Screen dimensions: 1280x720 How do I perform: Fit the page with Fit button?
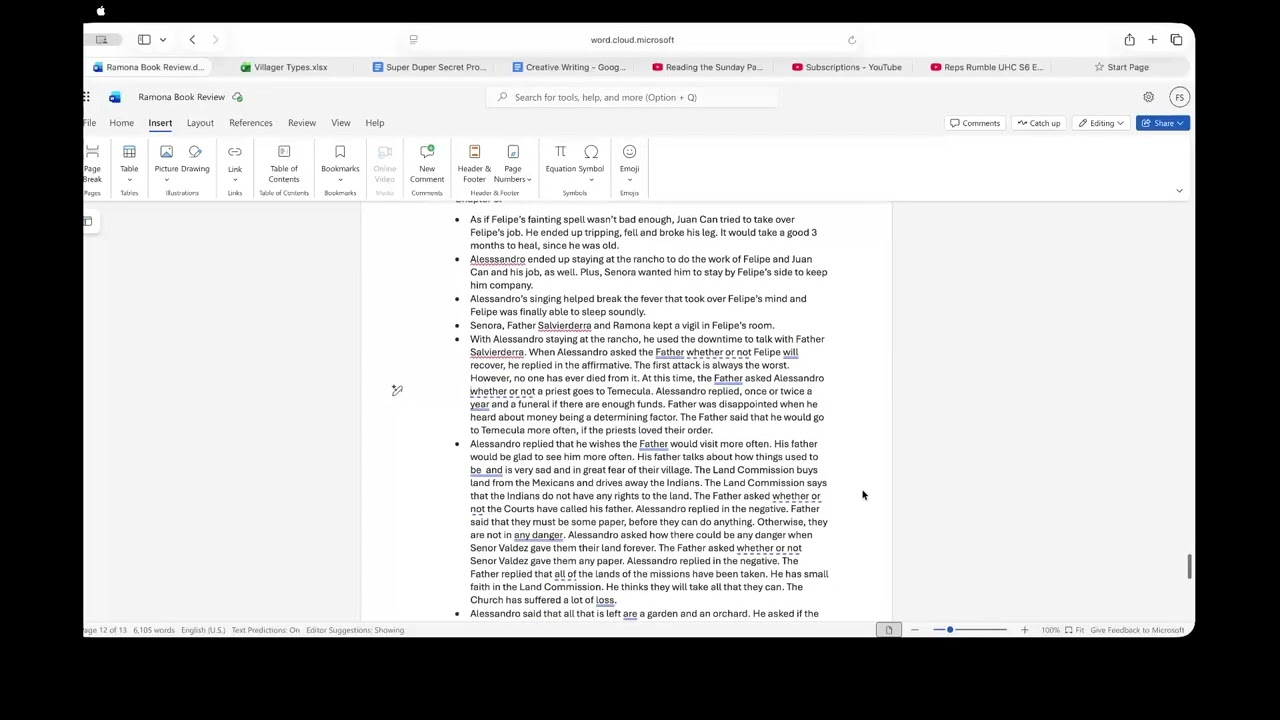[1075, 630]
